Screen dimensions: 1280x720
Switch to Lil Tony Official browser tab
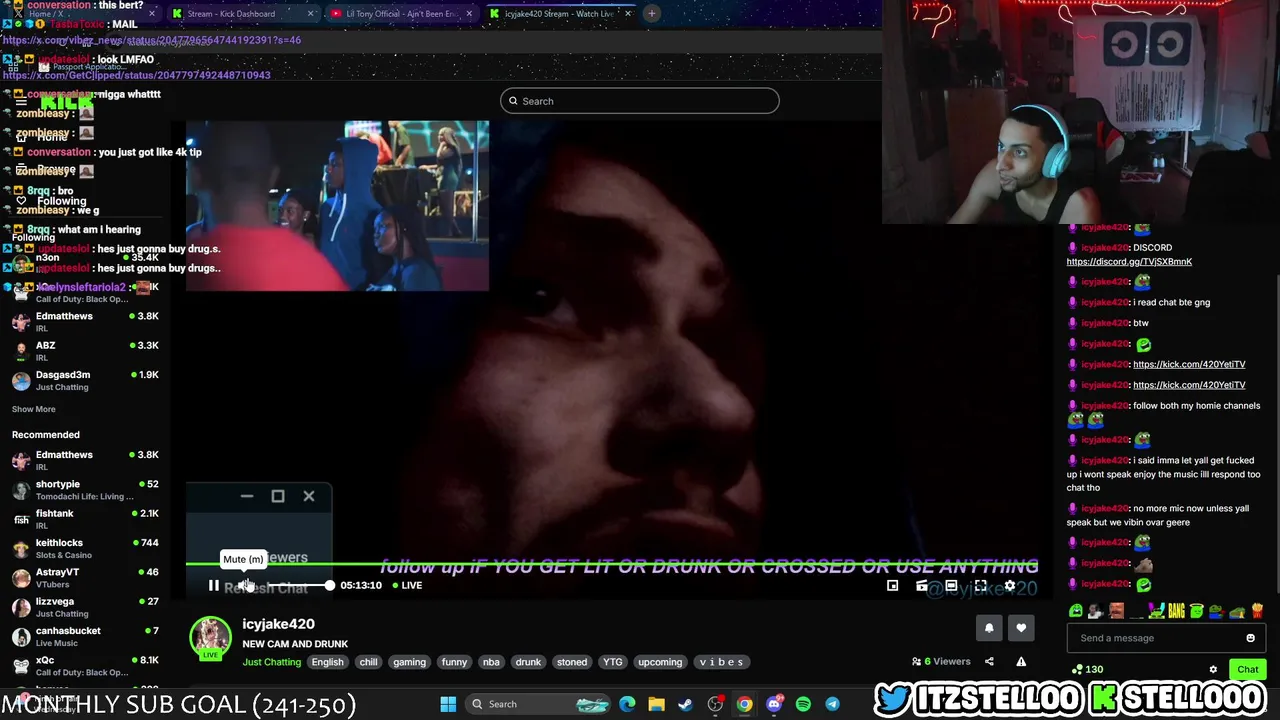pos(401,14)
